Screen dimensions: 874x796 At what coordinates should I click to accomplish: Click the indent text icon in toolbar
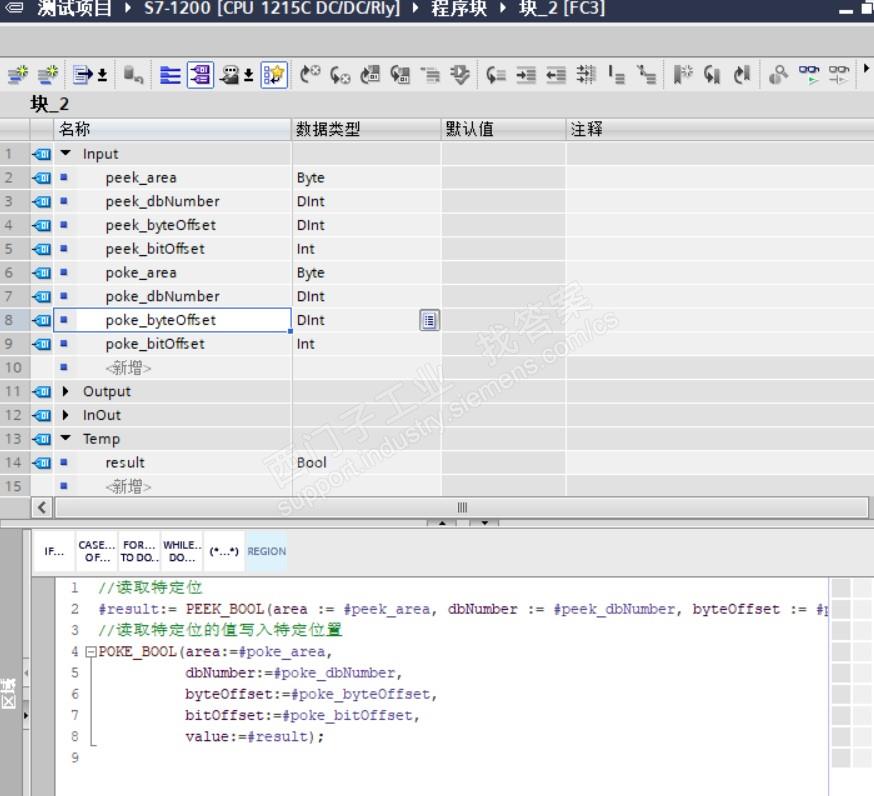(526, 75)
